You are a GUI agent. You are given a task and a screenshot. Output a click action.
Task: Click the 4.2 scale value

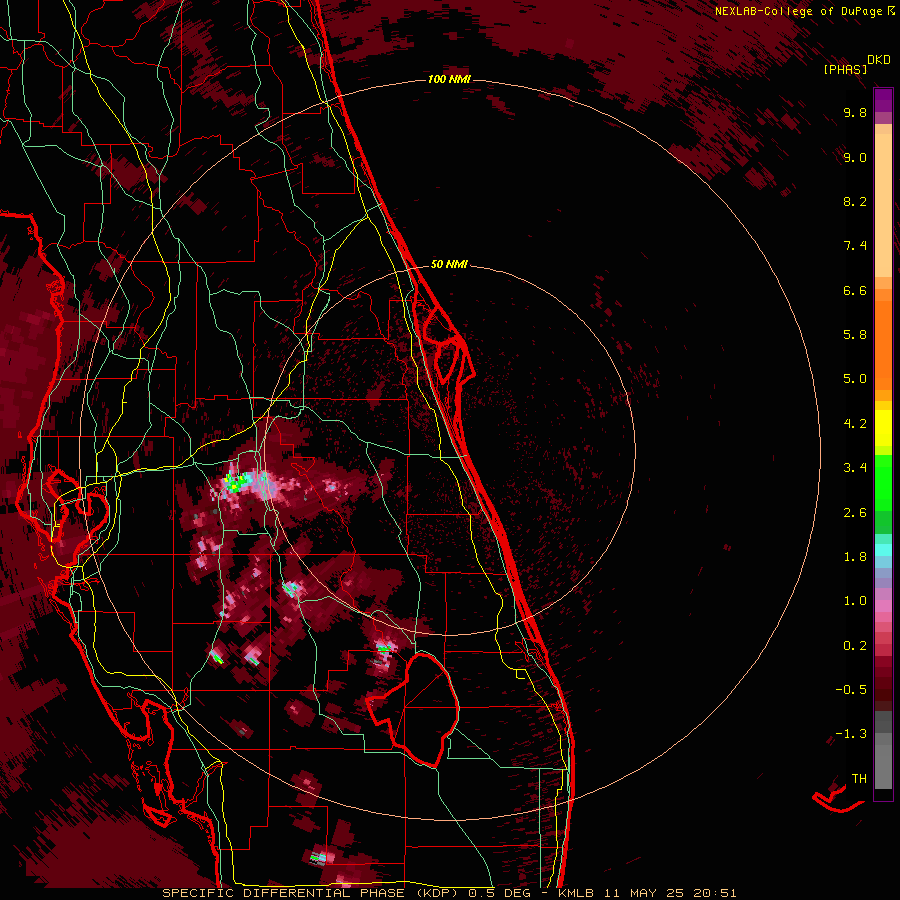click(x=855, y=424)
